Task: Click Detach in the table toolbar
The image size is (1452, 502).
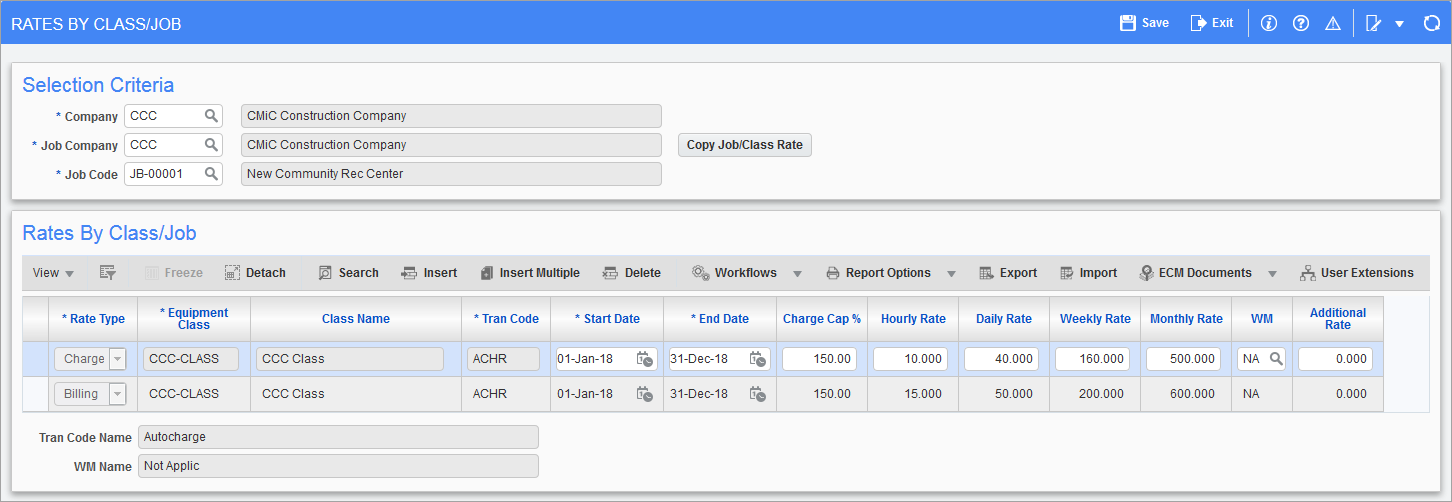Action: pyautogui.click(x=255, y=273)
